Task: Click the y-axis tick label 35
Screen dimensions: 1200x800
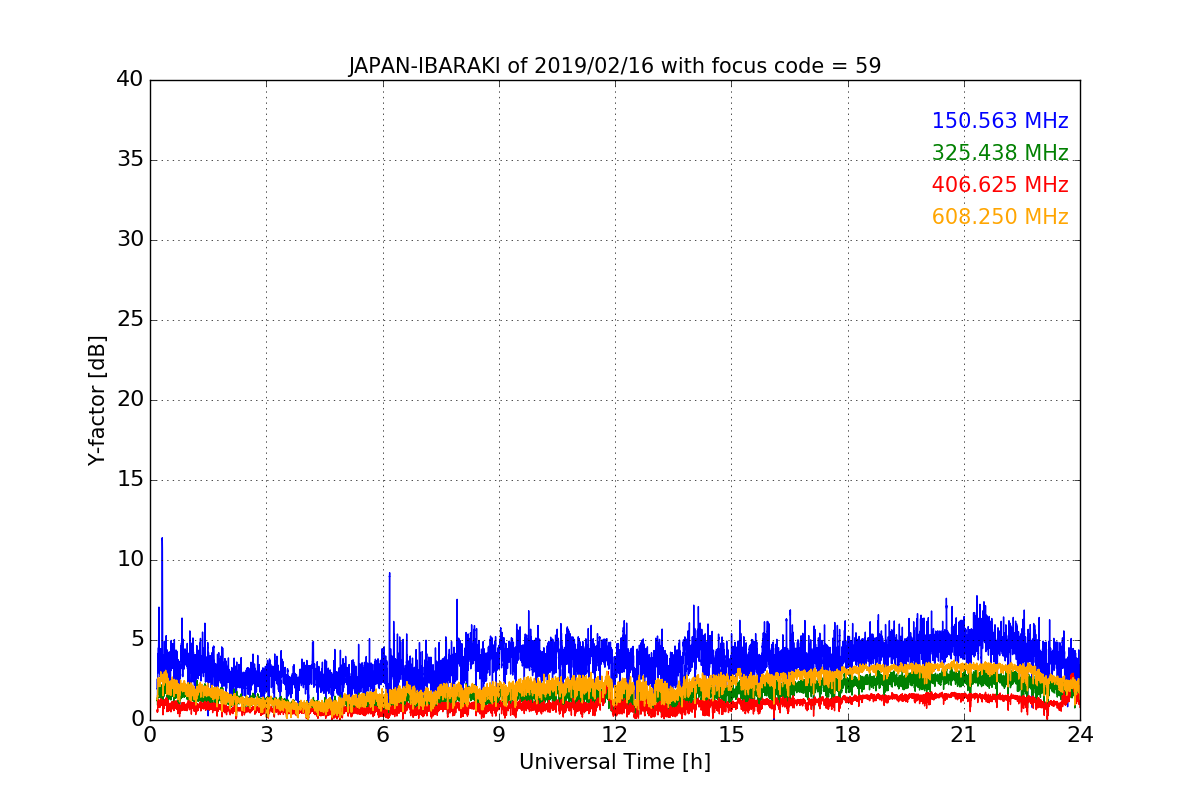Action: [129, 159]
